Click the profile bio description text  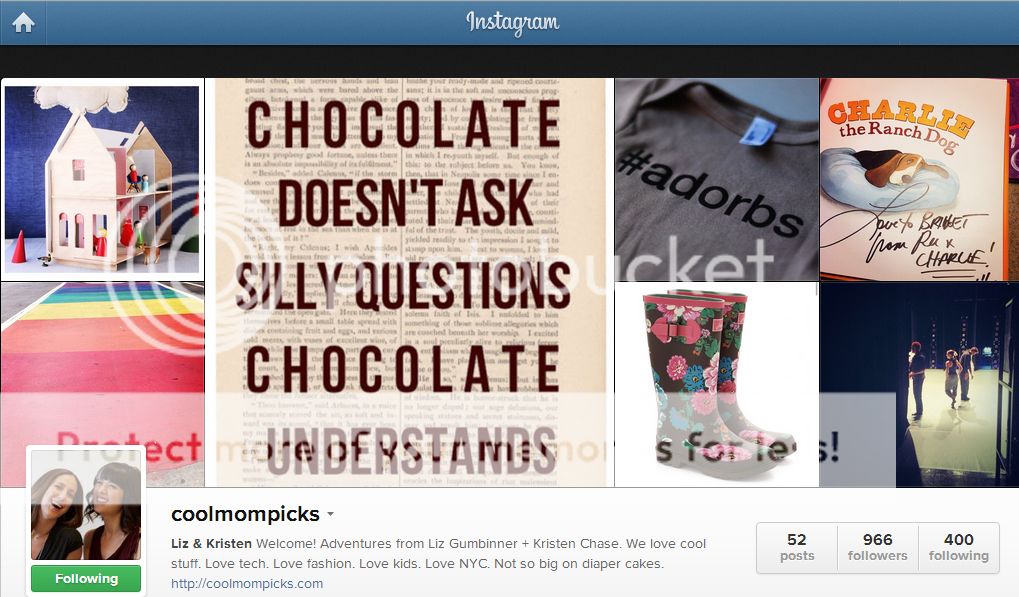click(x=438, y=553)
